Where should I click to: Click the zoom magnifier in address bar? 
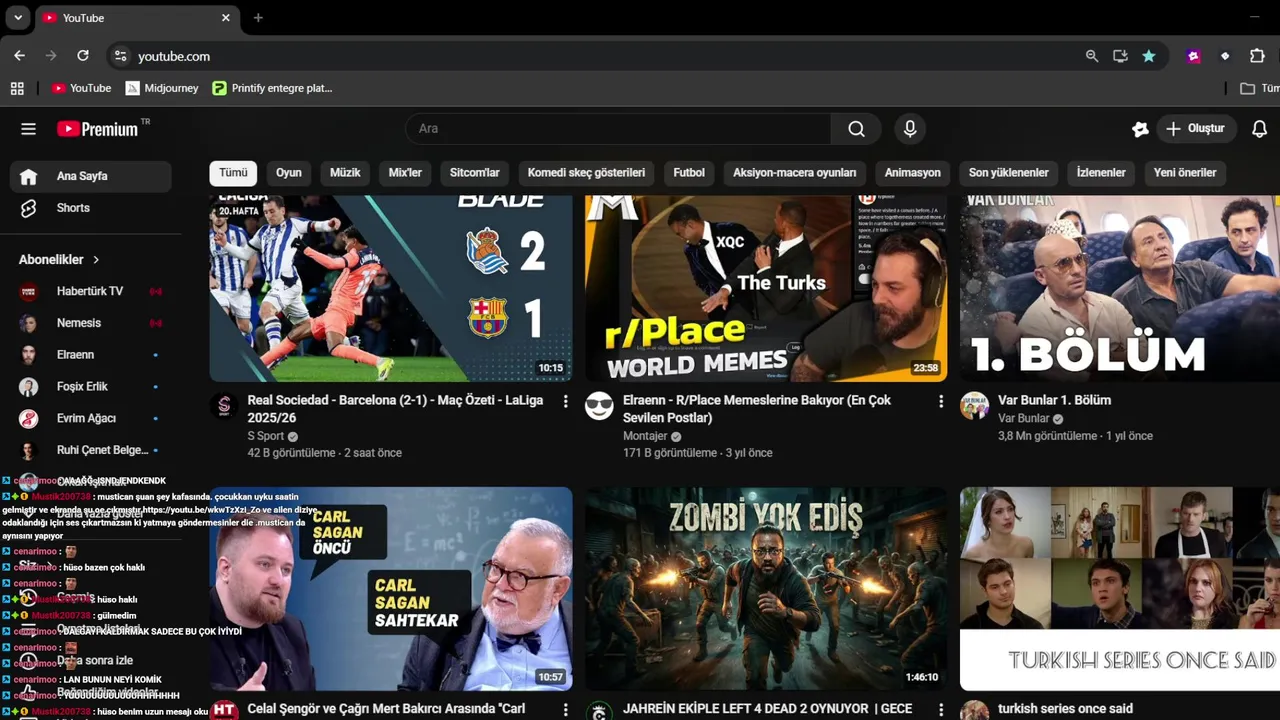click(x=1092, y=56)
